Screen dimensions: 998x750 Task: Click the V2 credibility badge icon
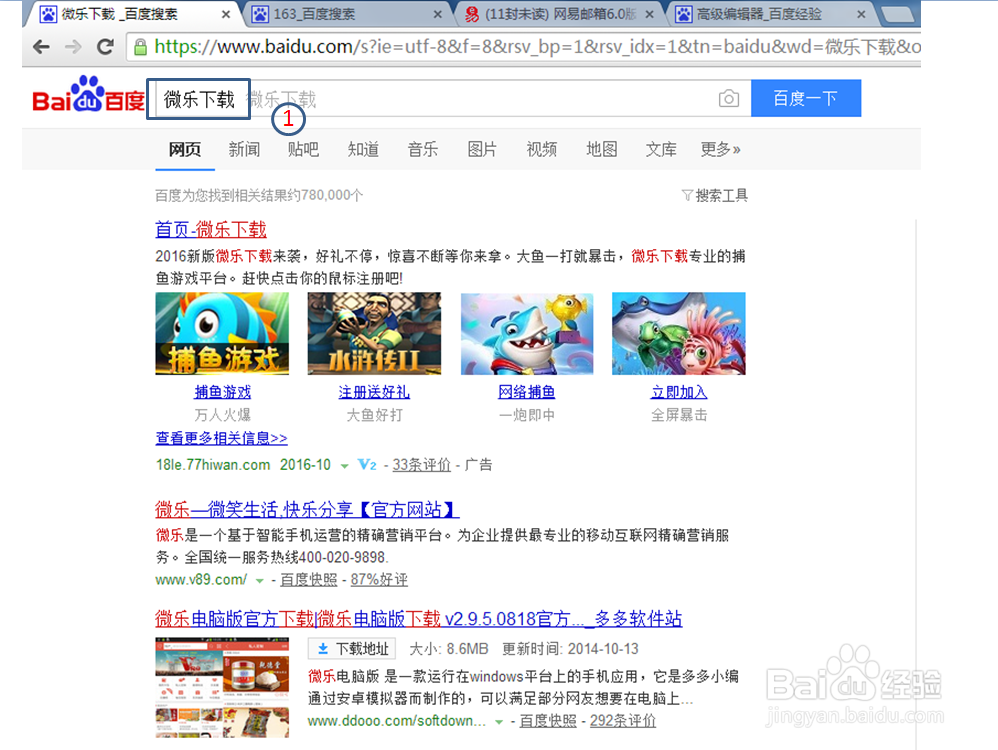(x=367, y=465)
